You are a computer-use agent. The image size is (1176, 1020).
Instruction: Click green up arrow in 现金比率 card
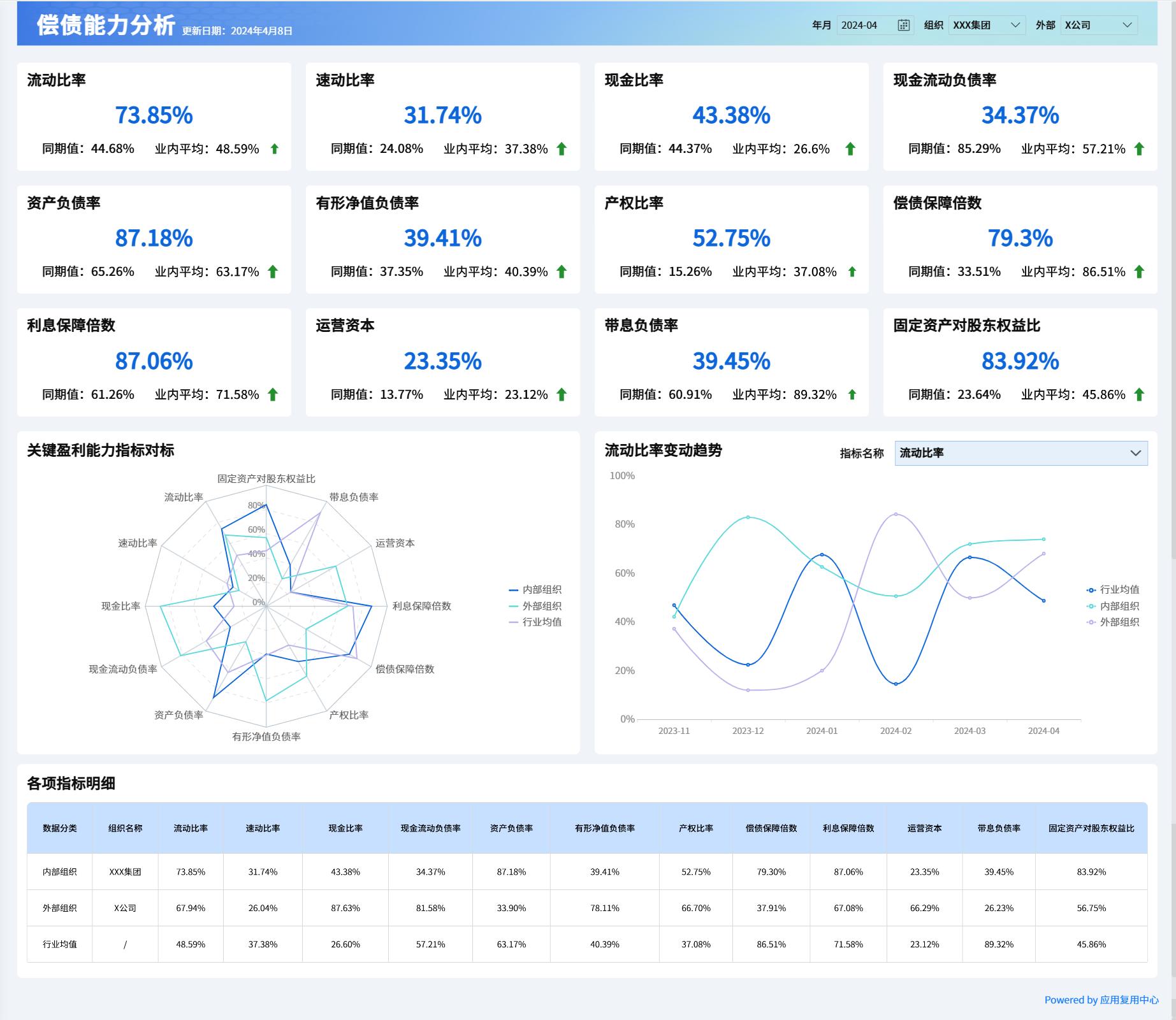[850, 149]
